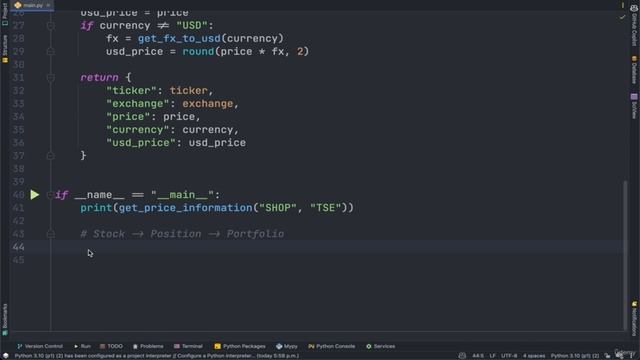Click the "SHOP" string argument
The image size is (640, 360).
click(278, 208)
